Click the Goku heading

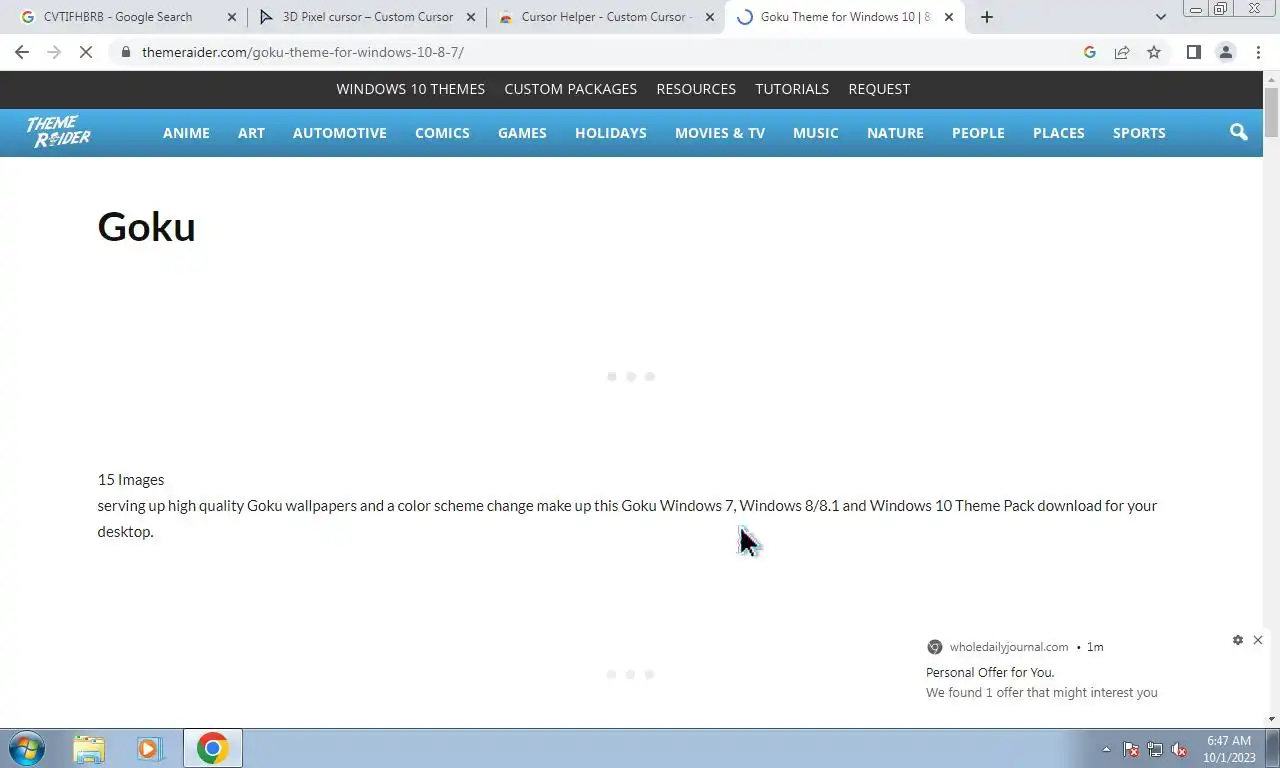point(146,227)
